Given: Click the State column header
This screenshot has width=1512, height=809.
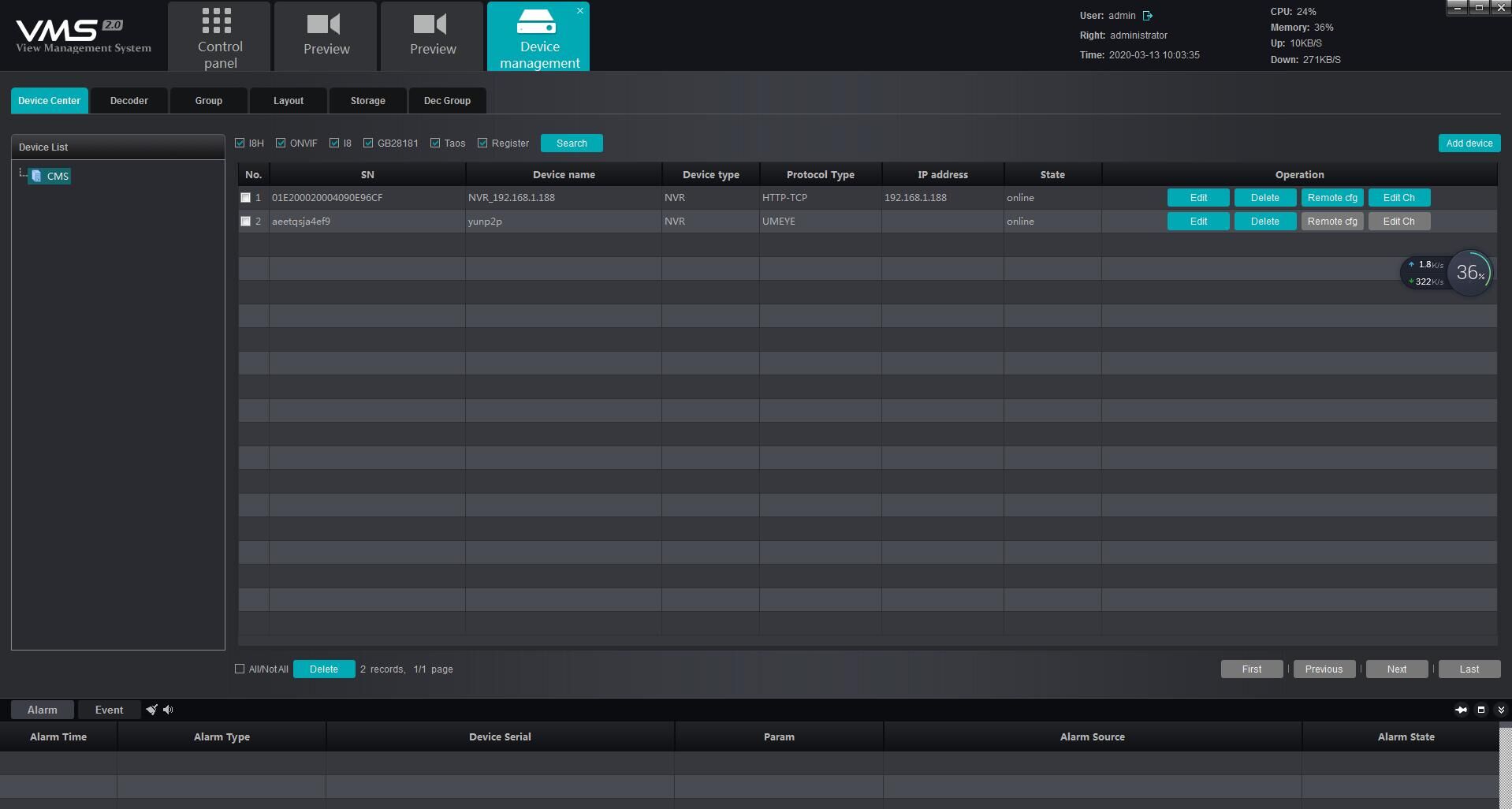Looking at the screenshot, I should (1052, 175).
